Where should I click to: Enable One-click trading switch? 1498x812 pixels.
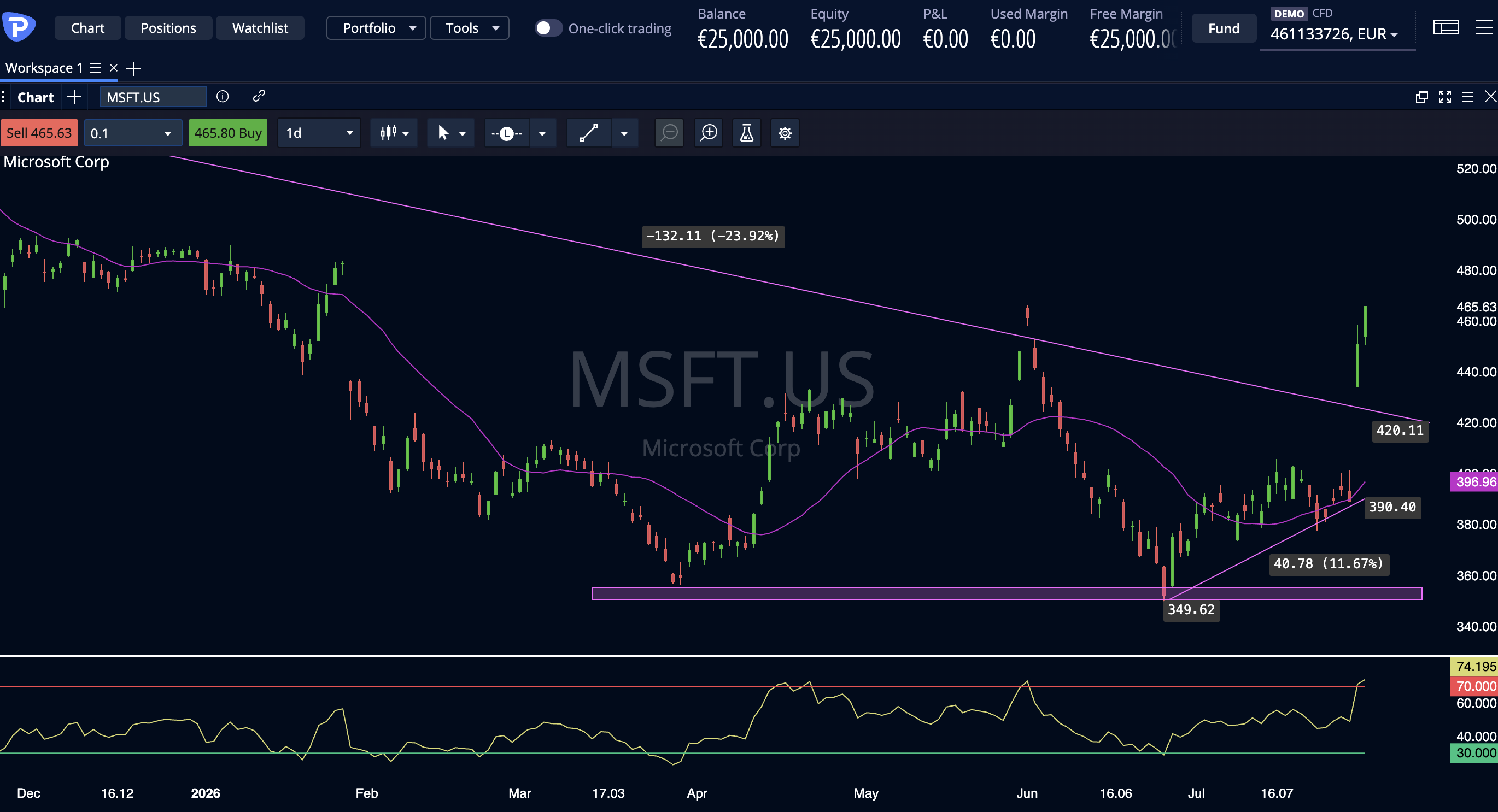[x=548, y=28]
